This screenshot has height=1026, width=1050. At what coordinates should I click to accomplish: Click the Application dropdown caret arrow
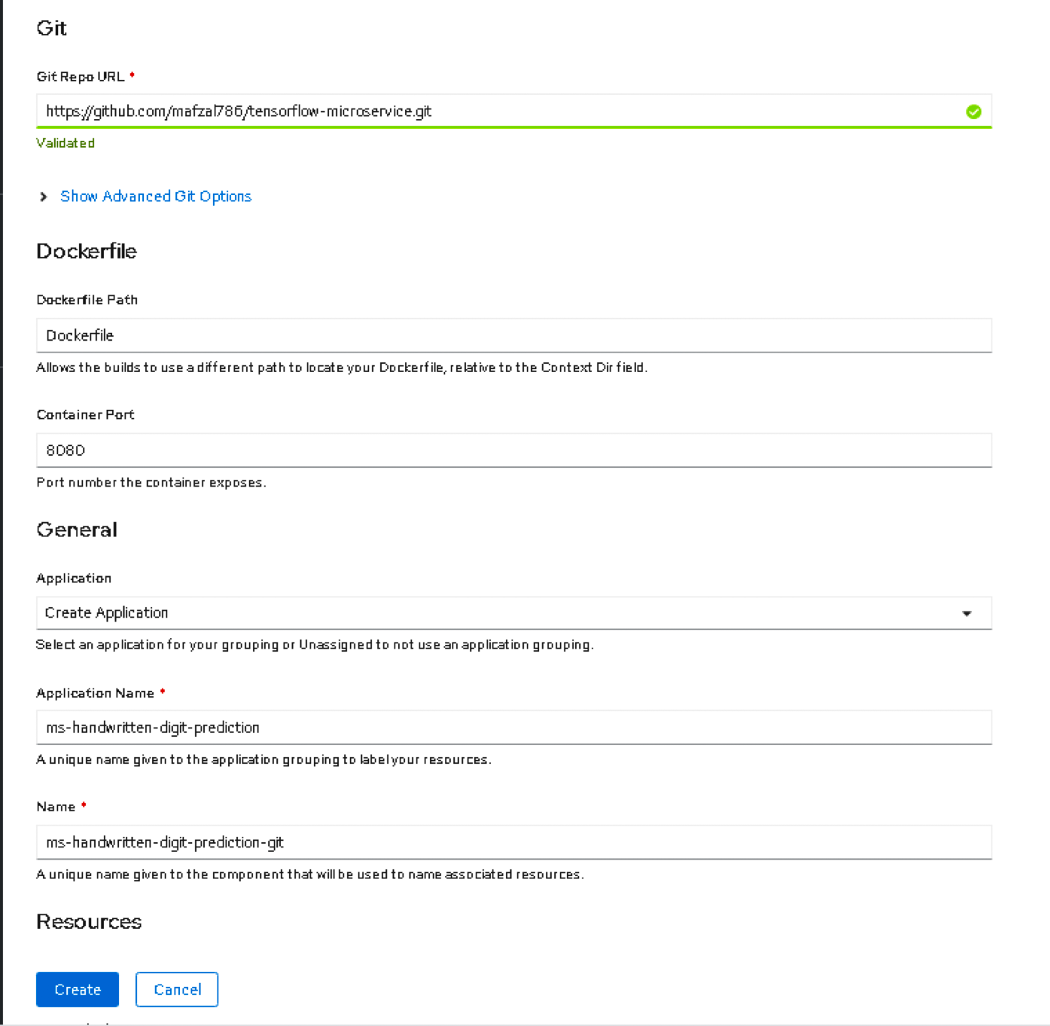tap(967, 613)
